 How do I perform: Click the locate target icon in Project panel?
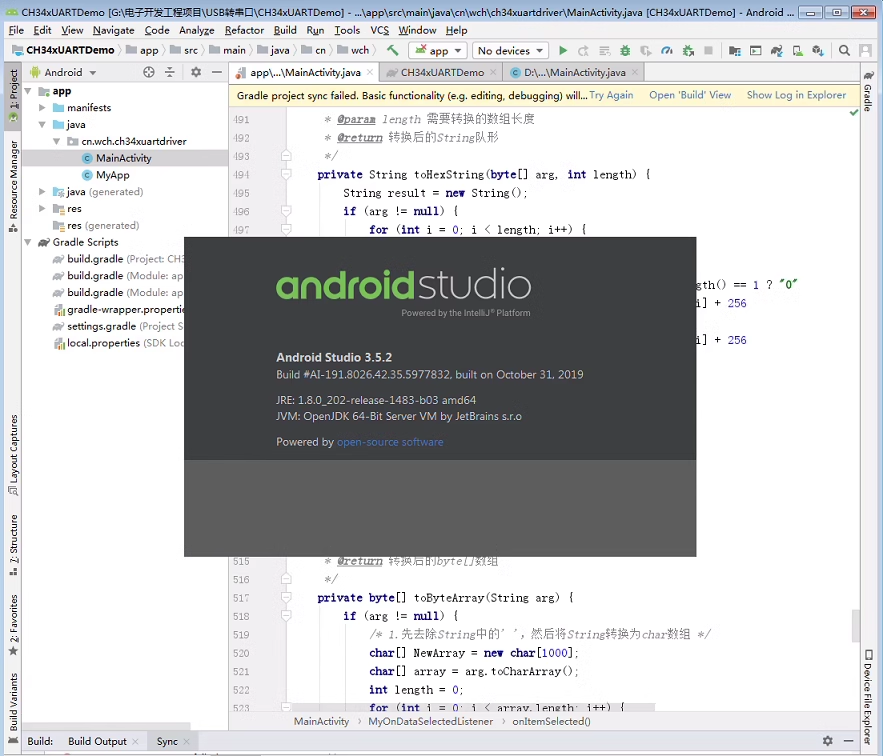(149, 72)
